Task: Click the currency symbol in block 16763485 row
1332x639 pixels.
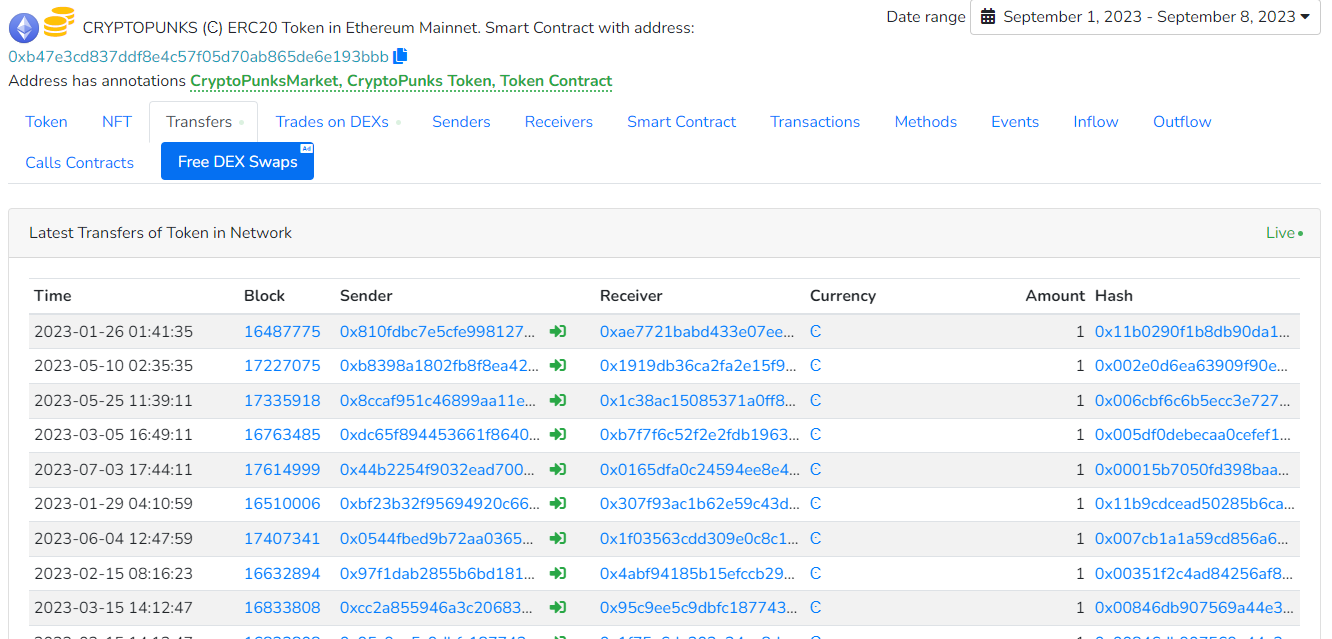Action: (x=816, y=435)
